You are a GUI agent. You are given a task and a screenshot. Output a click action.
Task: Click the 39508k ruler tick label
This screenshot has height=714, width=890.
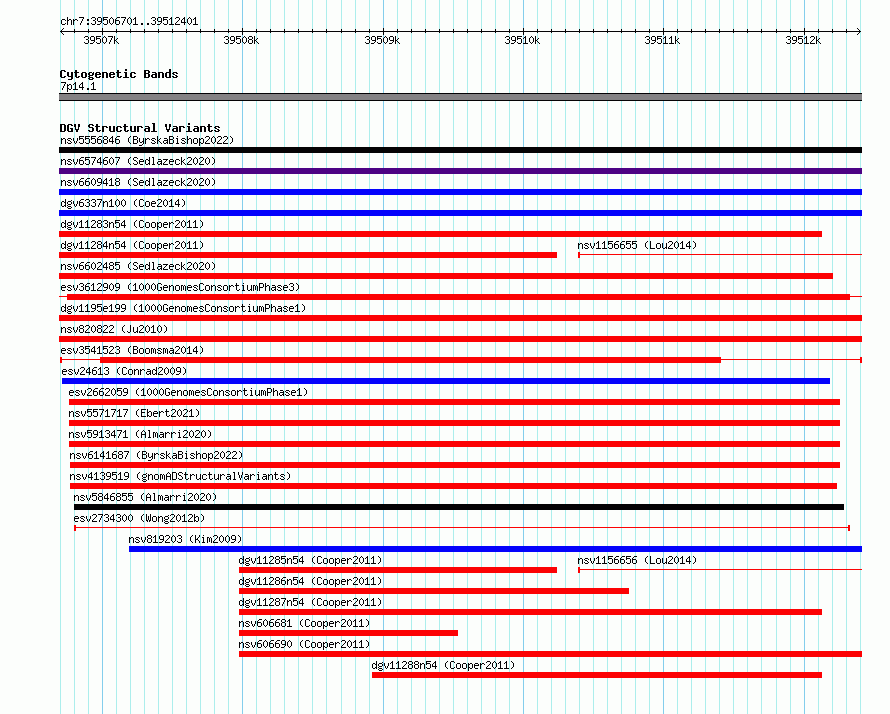point(241,40)
